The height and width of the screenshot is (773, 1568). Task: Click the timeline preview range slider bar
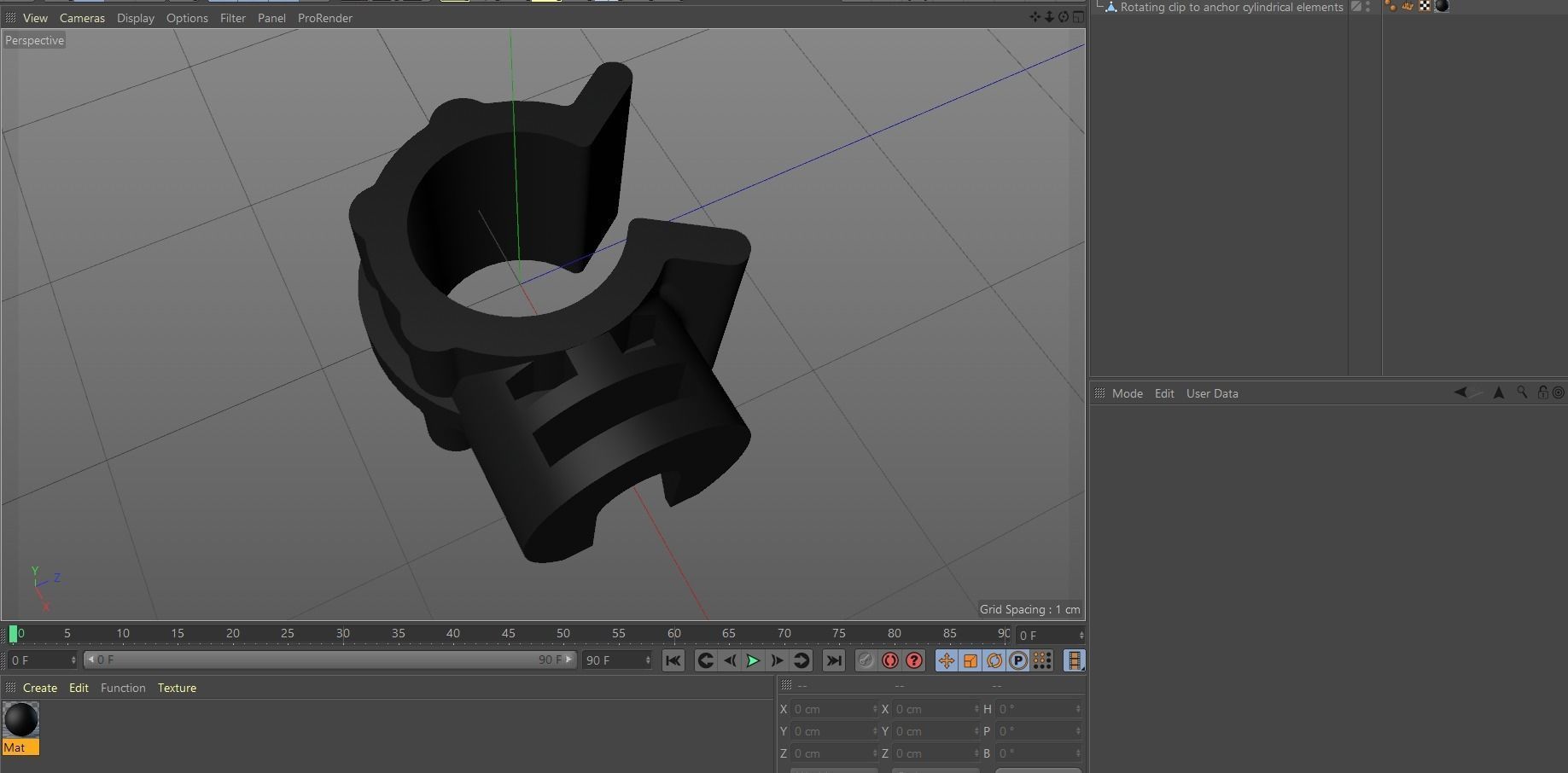(x=329, y=660)
